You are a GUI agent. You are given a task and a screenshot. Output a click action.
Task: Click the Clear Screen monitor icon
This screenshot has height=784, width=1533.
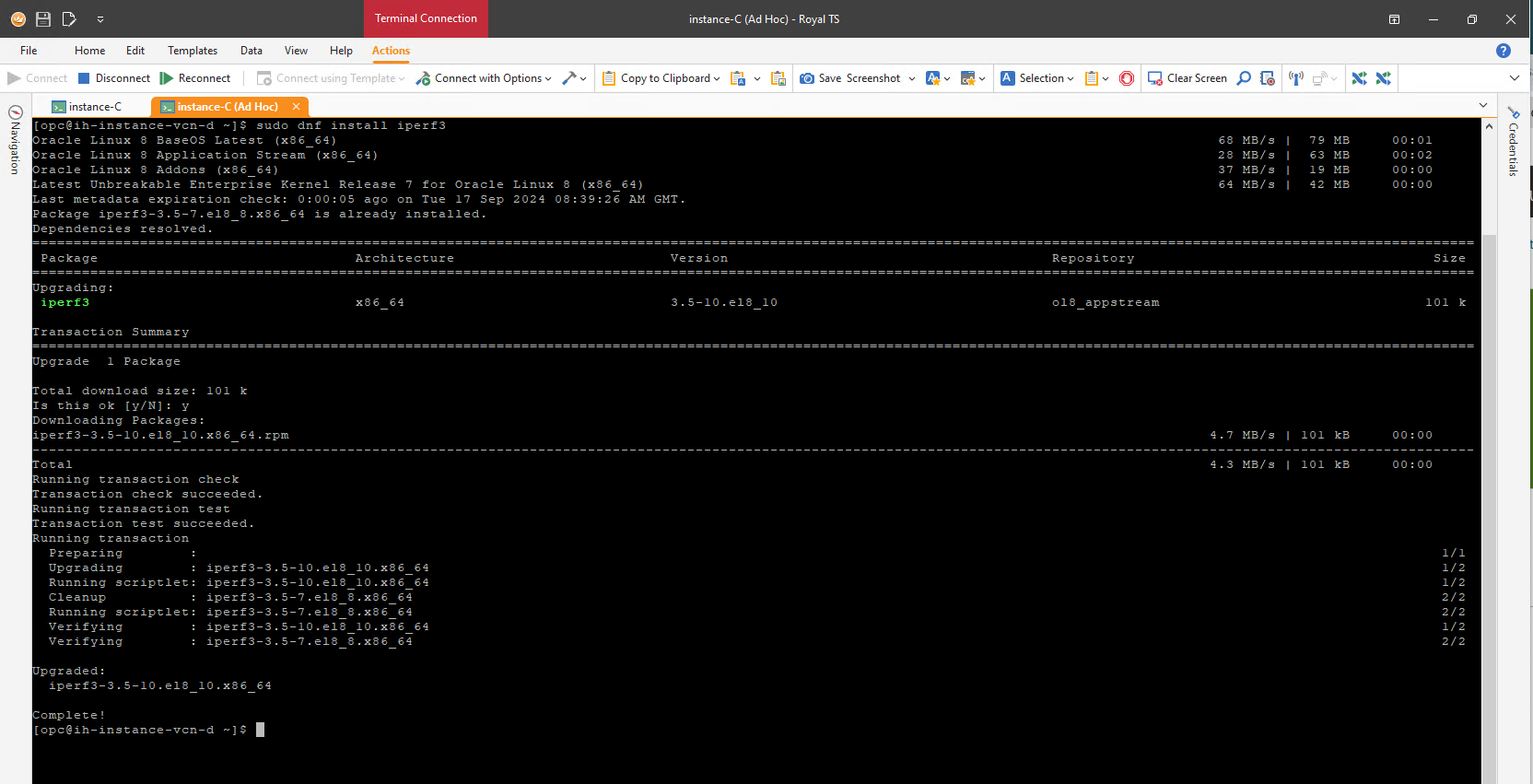(1154, 78)
